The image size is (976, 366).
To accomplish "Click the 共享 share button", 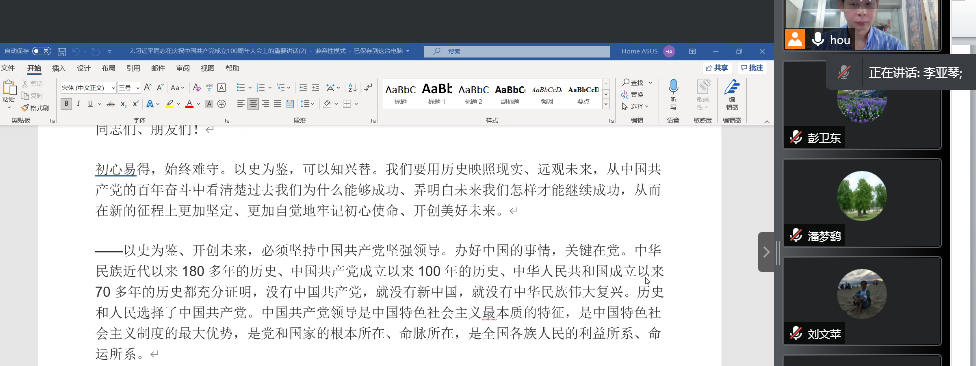I will coord(716,68).
